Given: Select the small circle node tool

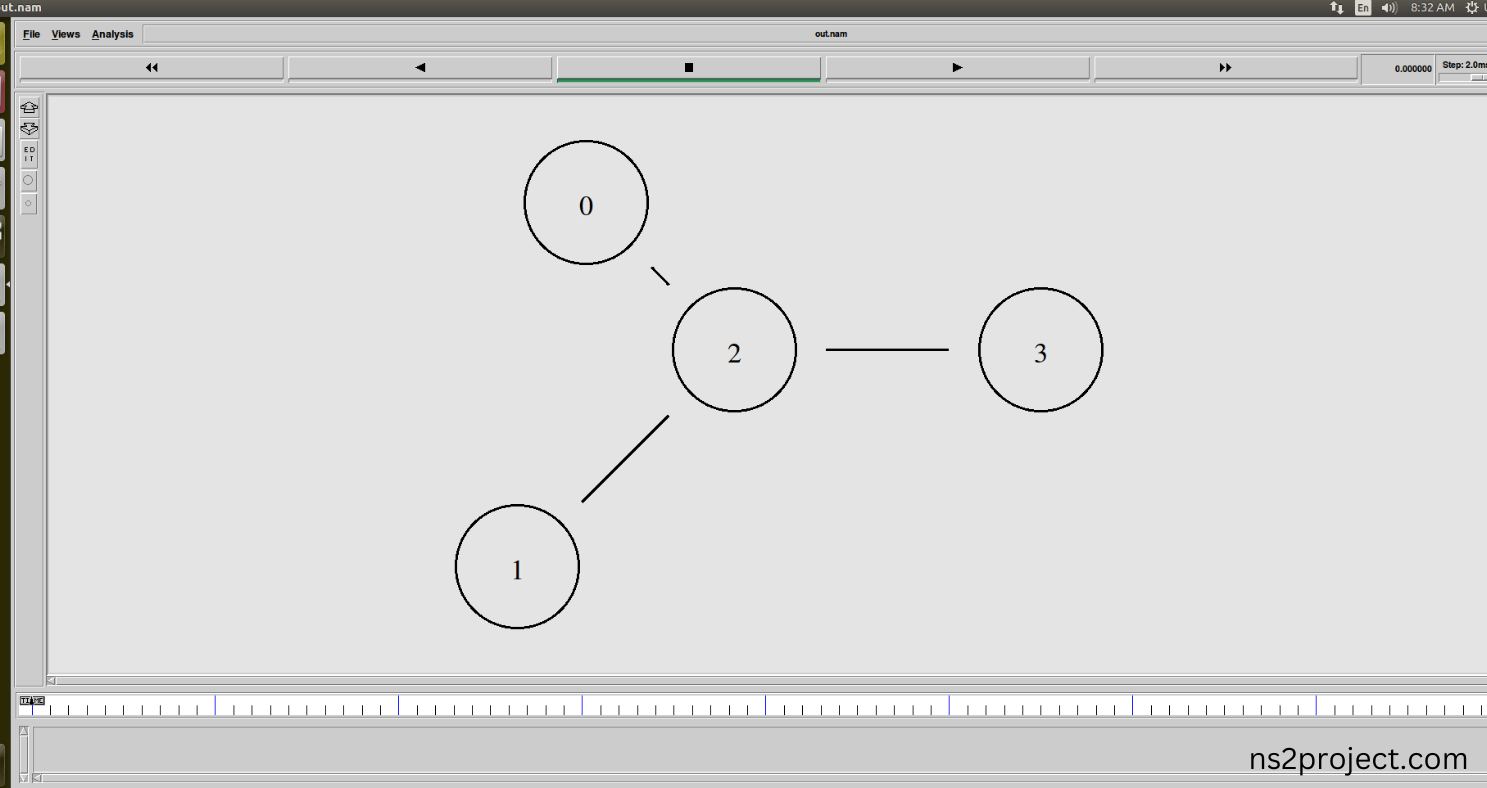Looking at the screenshot, I should tap(29, 204).
